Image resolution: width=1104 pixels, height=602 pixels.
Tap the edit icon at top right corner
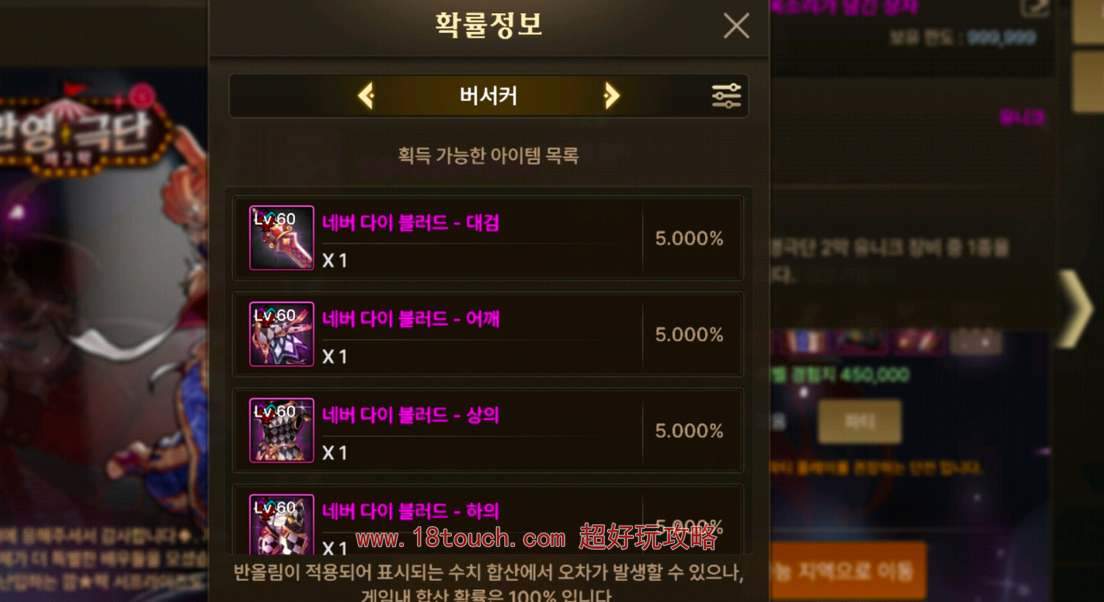point(1035,8)
